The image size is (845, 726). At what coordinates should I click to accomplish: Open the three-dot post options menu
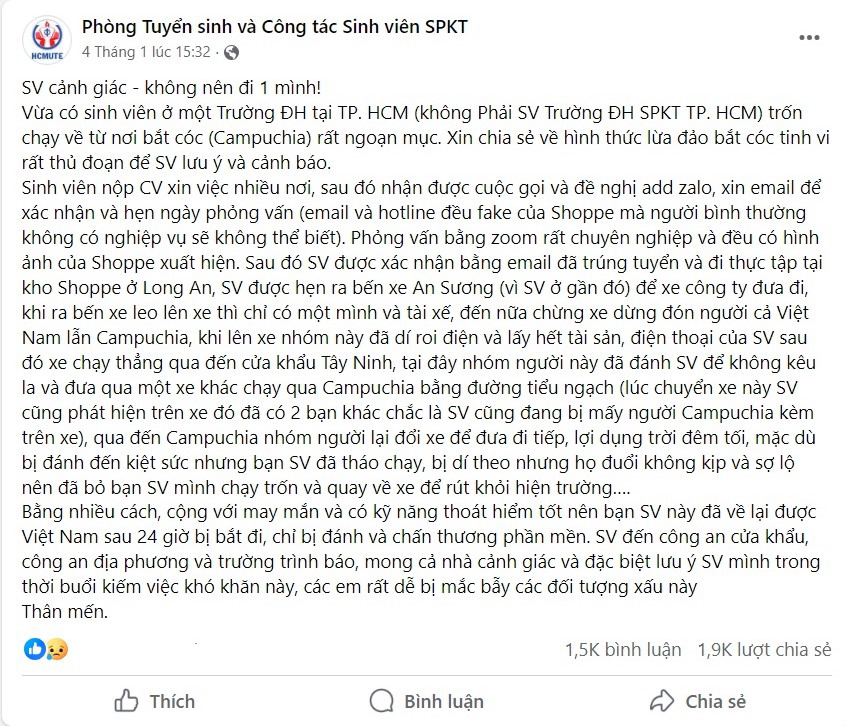[809, 37]
